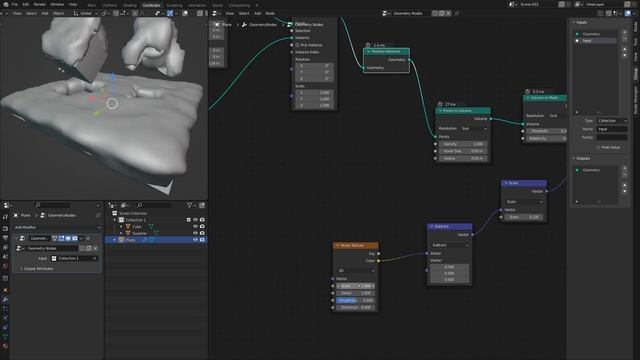Open the Render properties tab

click(x=5, y=228)
